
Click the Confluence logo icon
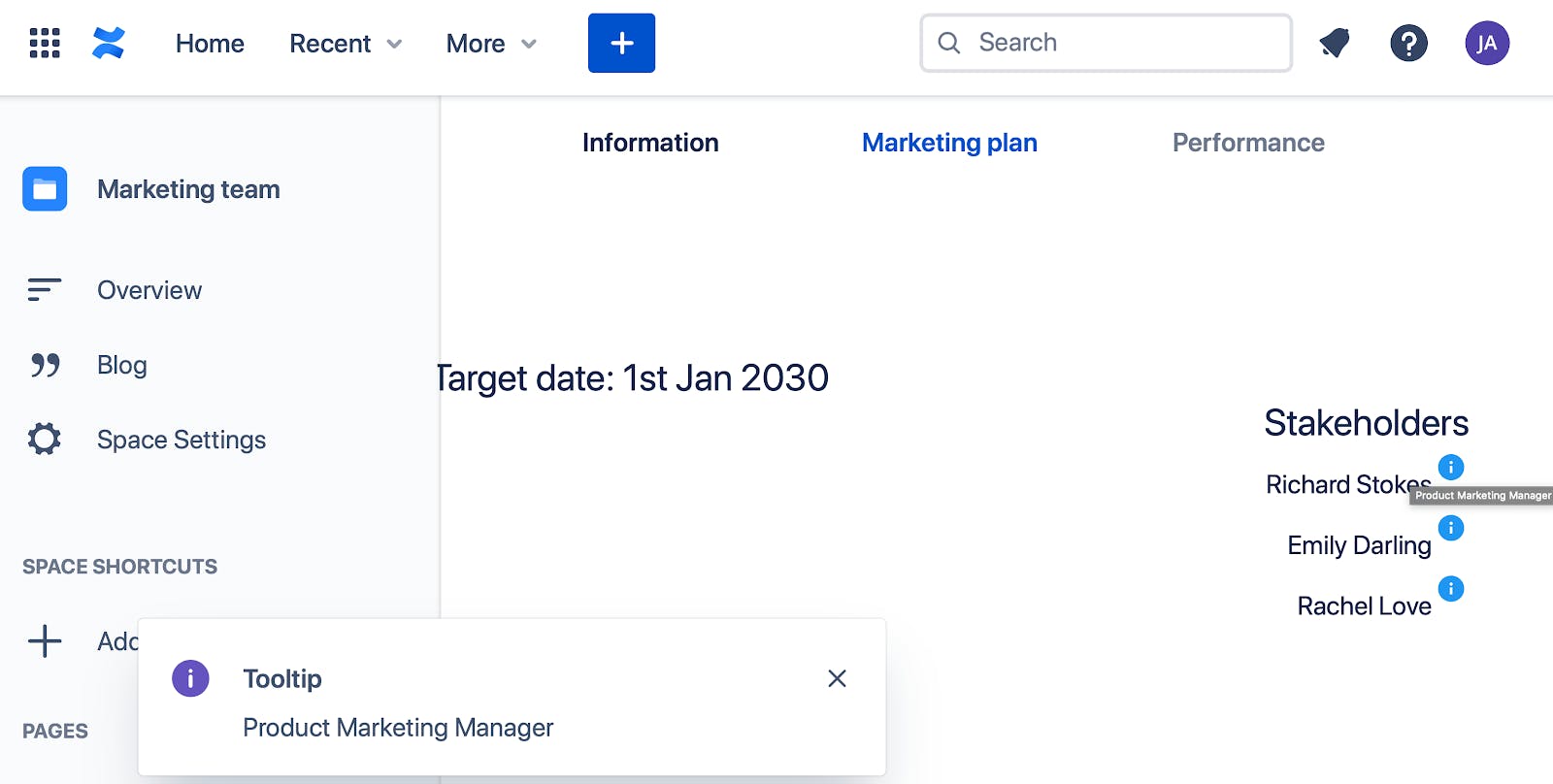pyautogui.click(x=109, y=44)
